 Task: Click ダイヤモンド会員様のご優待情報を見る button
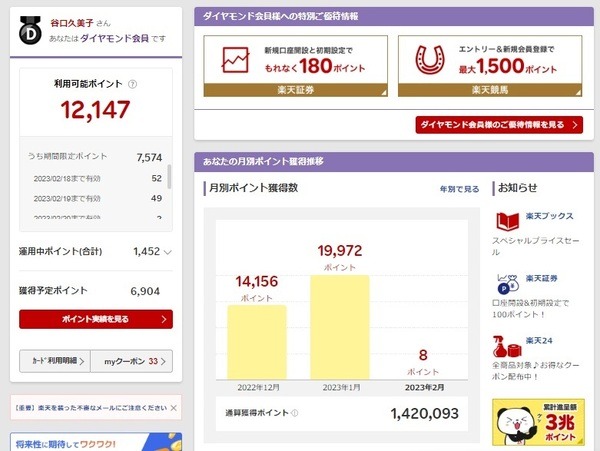pos(499,125)
